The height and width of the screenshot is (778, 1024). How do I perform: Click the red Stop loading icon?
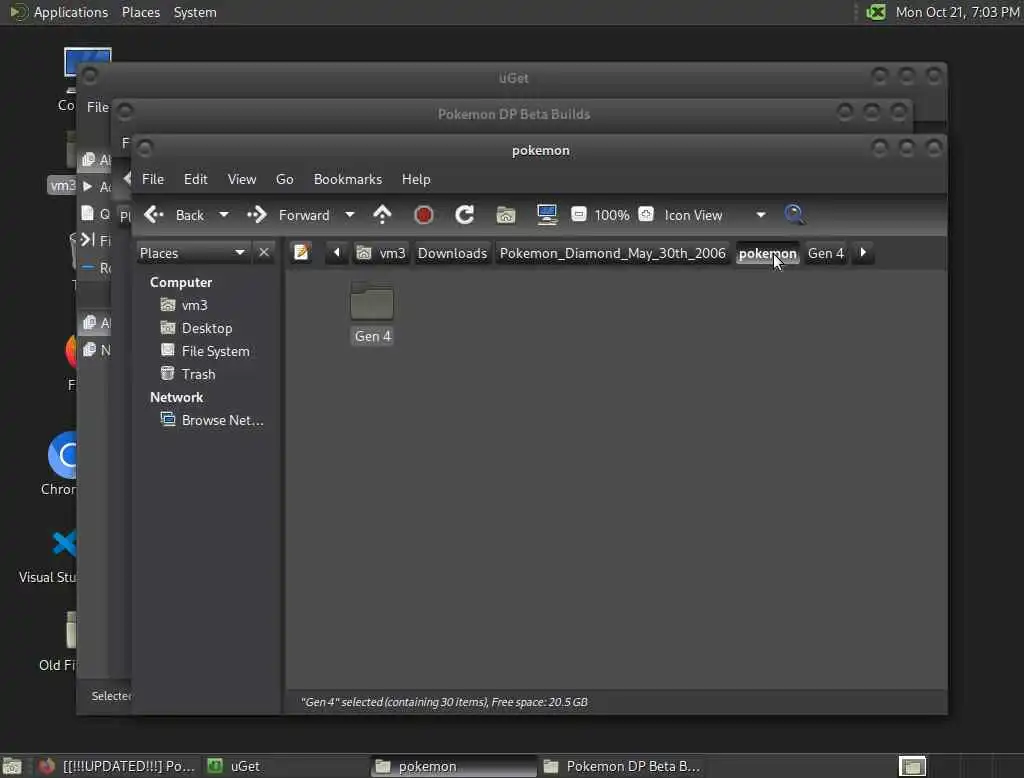tap(424, 215)
